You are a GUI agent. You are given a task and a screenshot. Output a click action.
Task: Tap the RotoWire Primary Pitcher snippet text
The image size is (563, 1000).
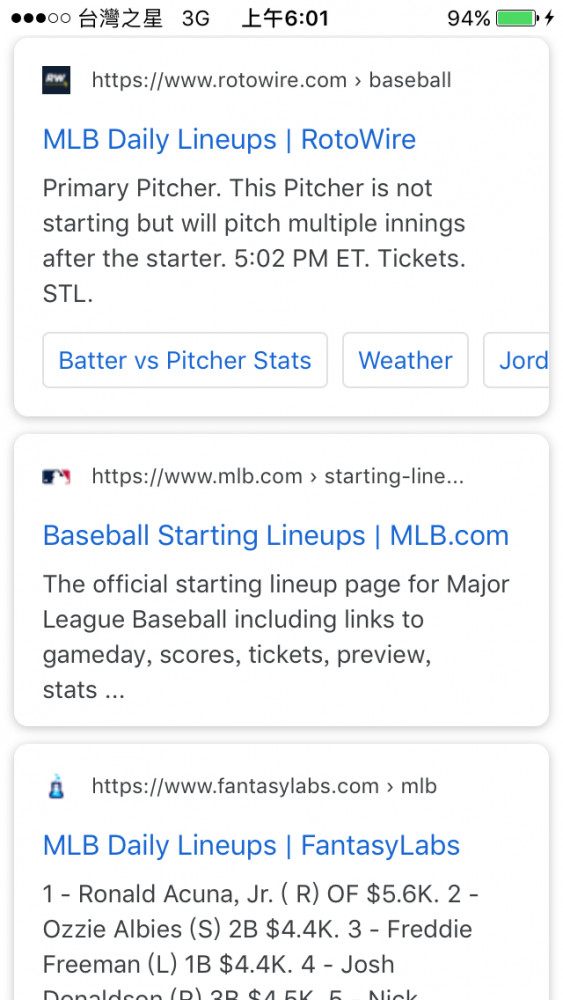pyautogui.click(x=254, y=242)
